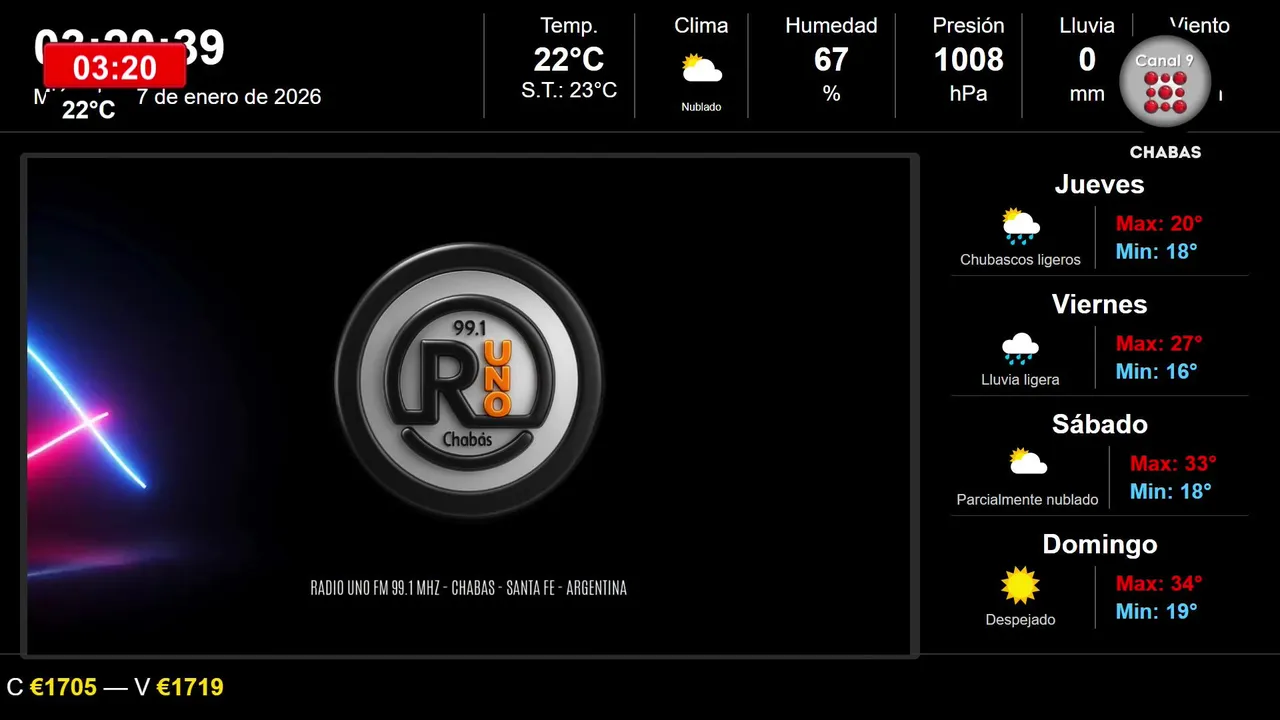Click the Sábado day heading

[1099, 424]
